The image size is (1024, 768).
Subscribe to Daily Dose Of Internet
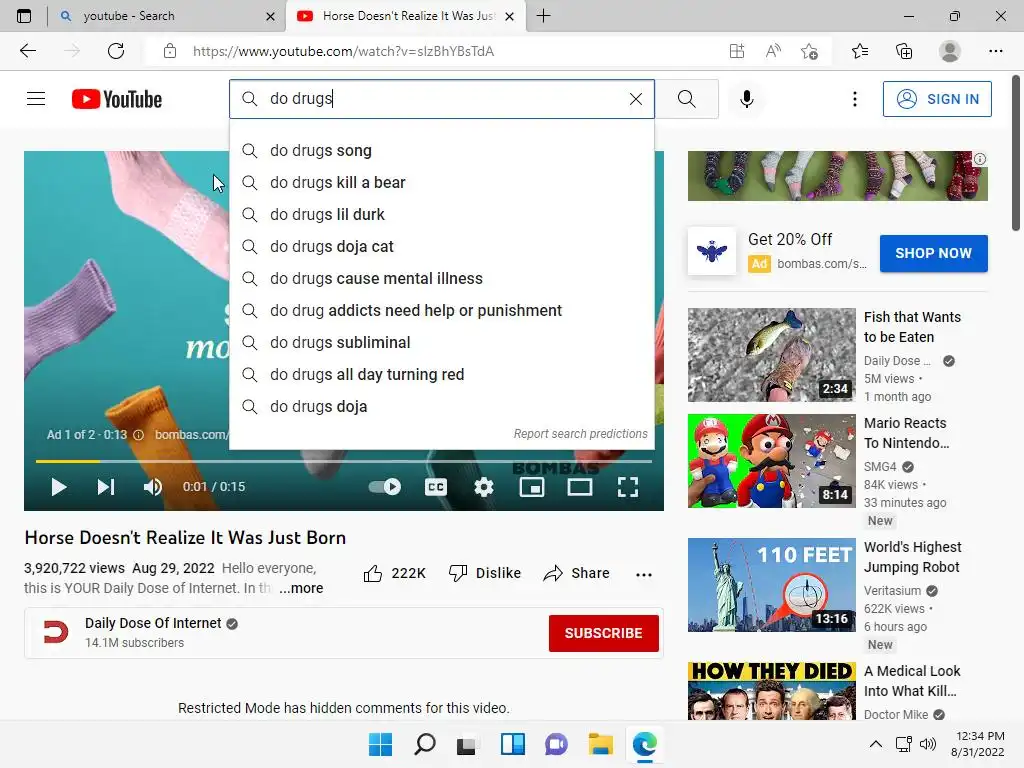pyautogui.click(x=603, y=633)
